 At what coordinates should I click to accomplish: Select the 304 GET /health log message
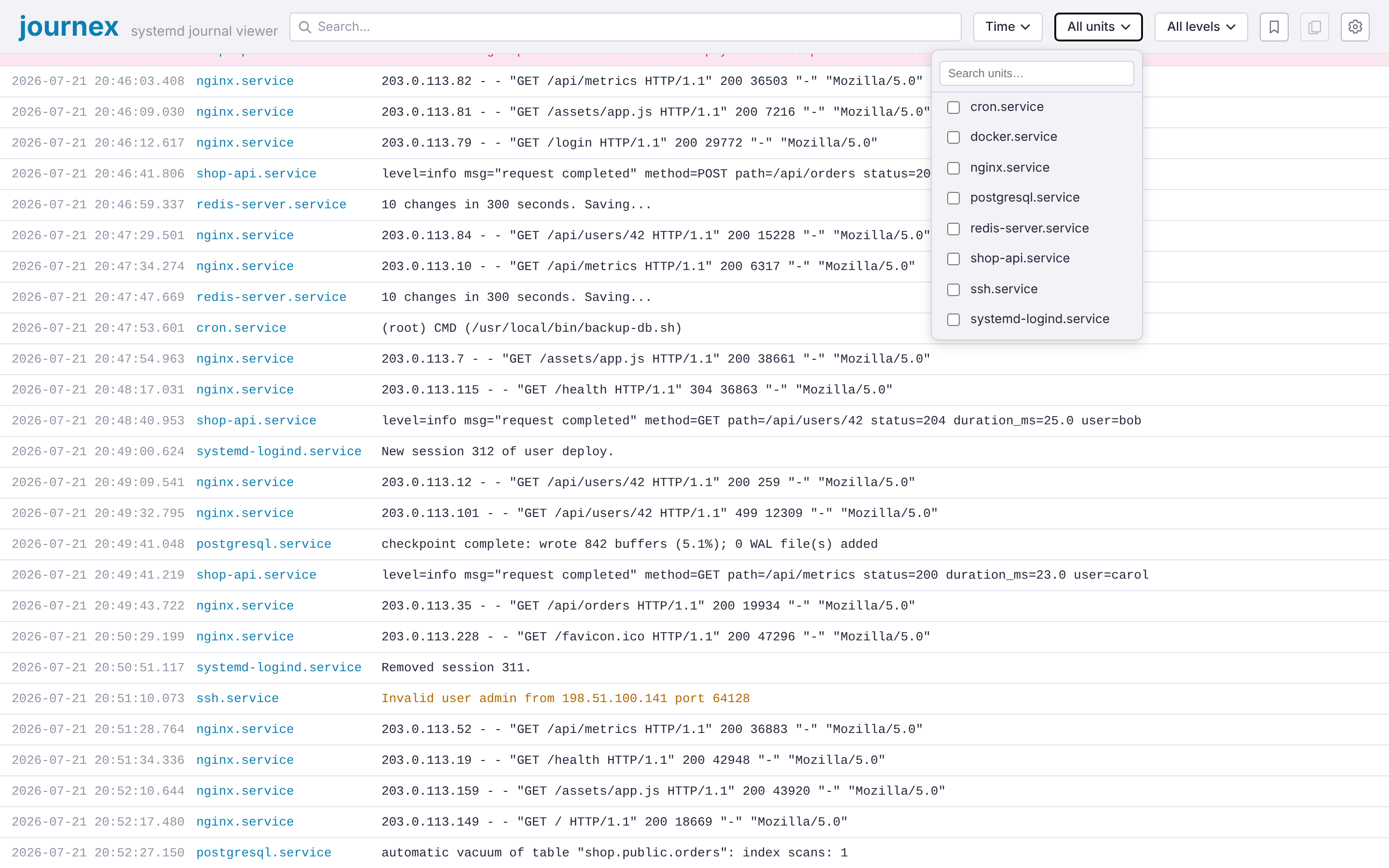tap(637, 390)
